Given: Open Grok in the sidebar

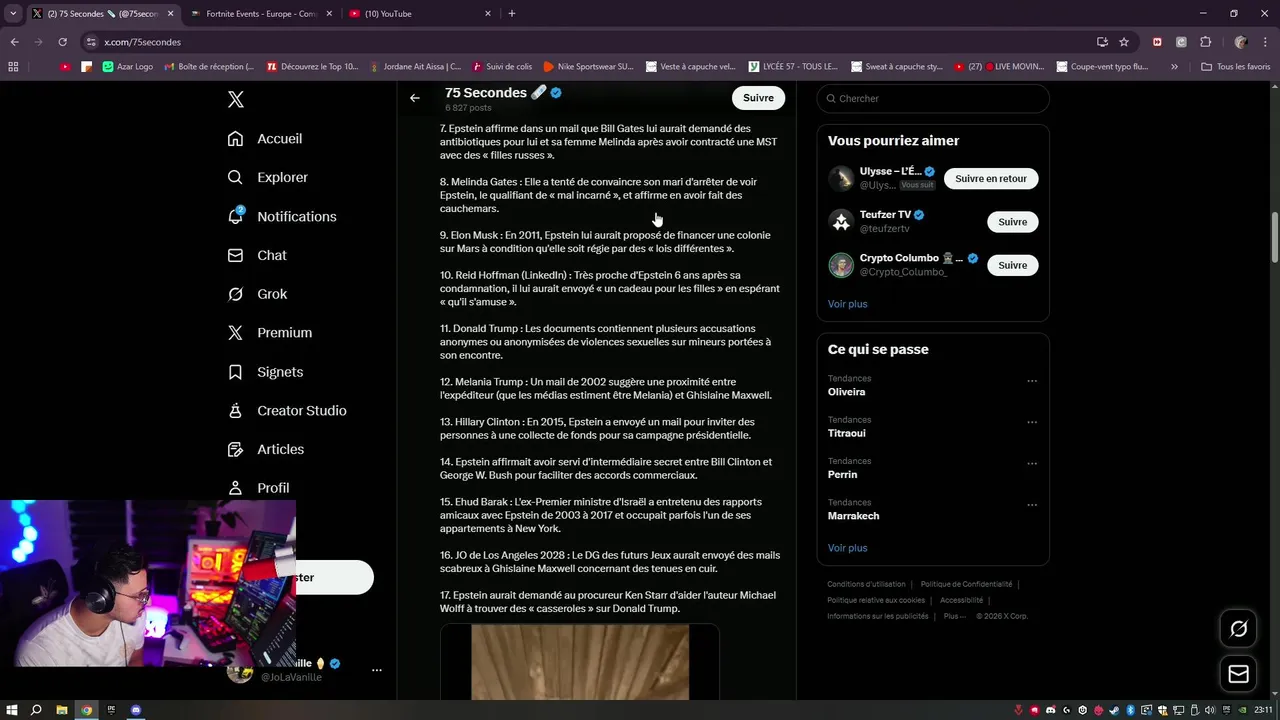Looking at the screenshot, I should (257, 294).
